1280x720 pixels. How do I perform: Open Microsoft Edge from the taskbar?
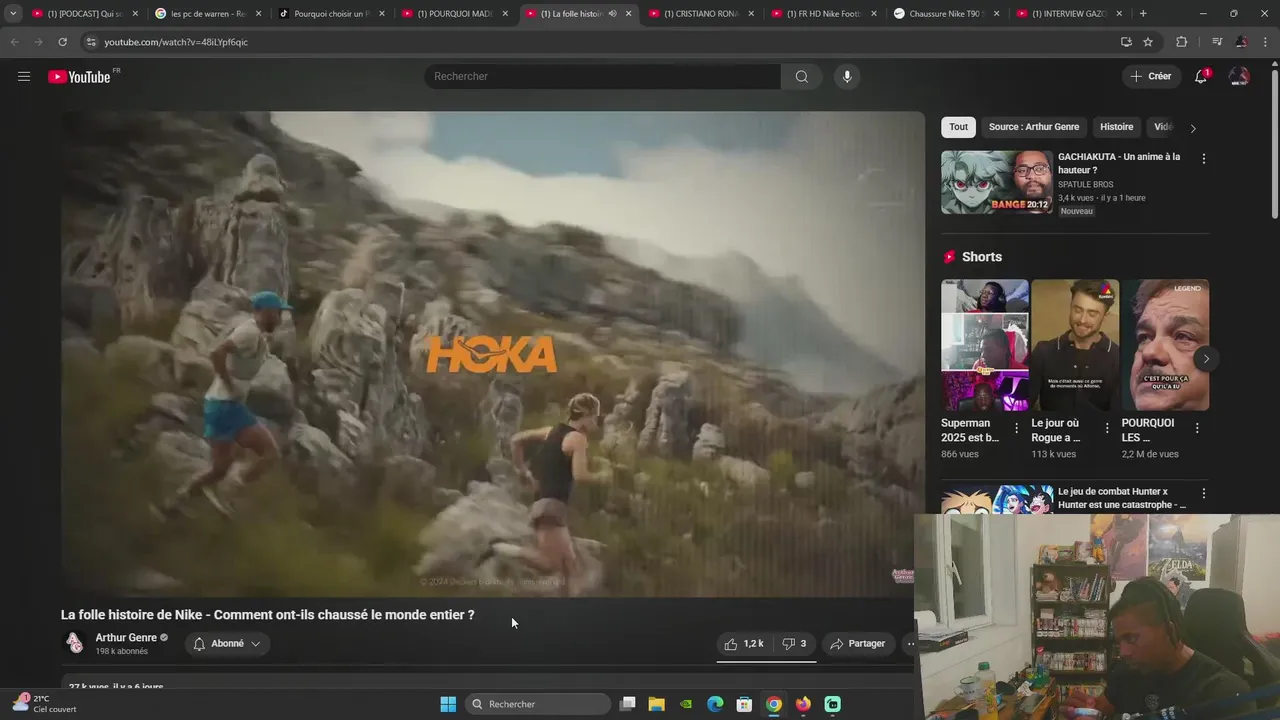pos(715,704)
